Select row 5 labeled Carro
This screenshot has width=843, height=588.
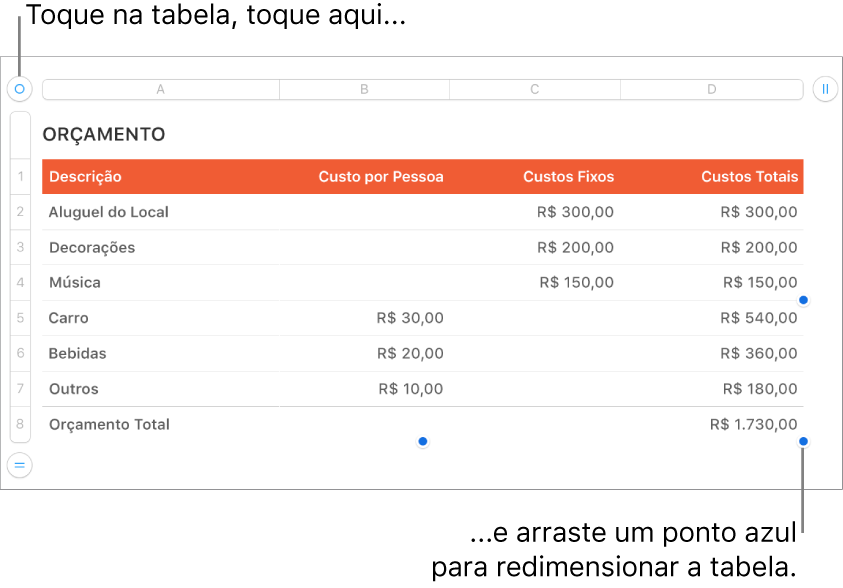pos(19,318)
